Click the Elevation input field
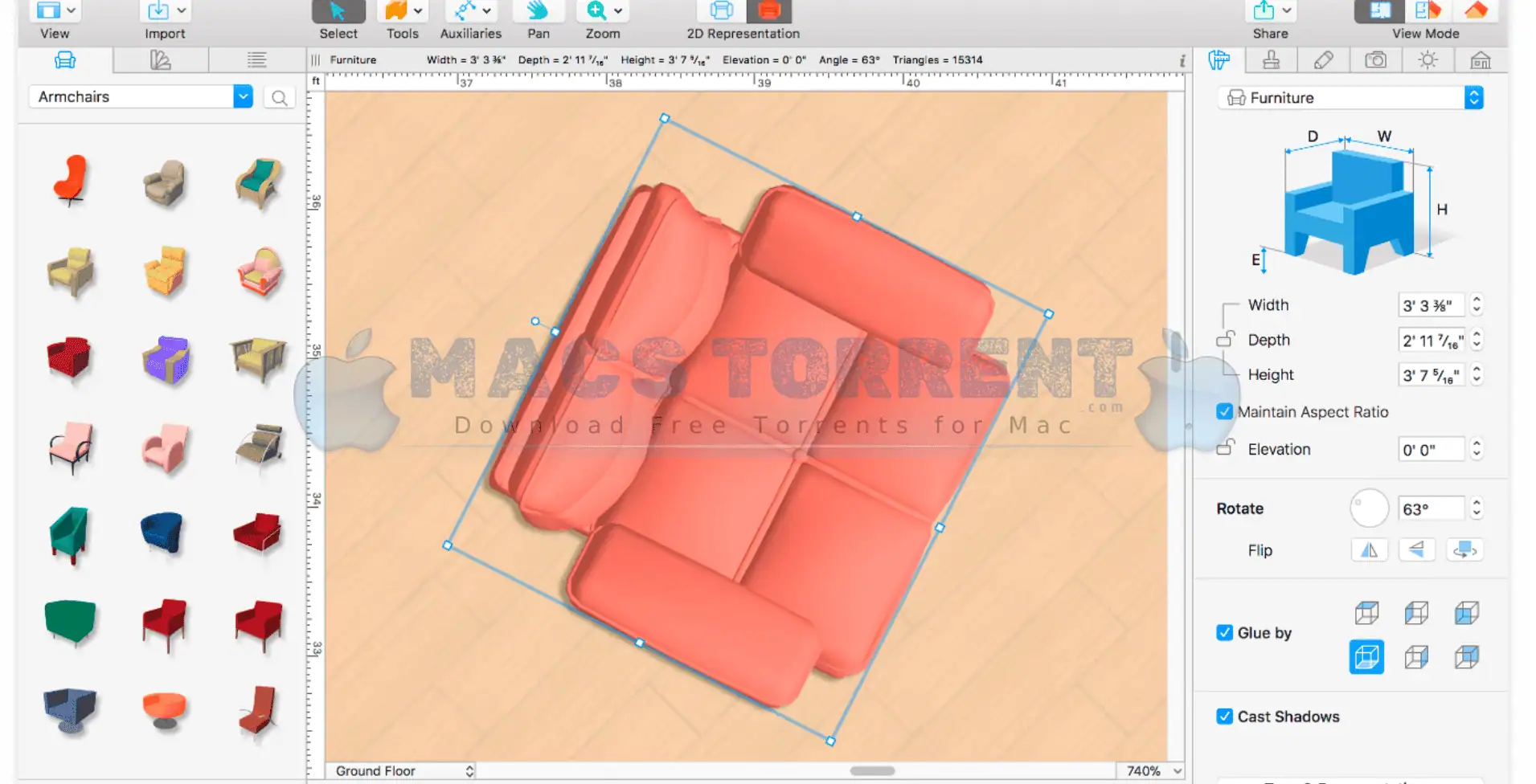This screenshot has height=784, width=1536. coord(1431,449)
